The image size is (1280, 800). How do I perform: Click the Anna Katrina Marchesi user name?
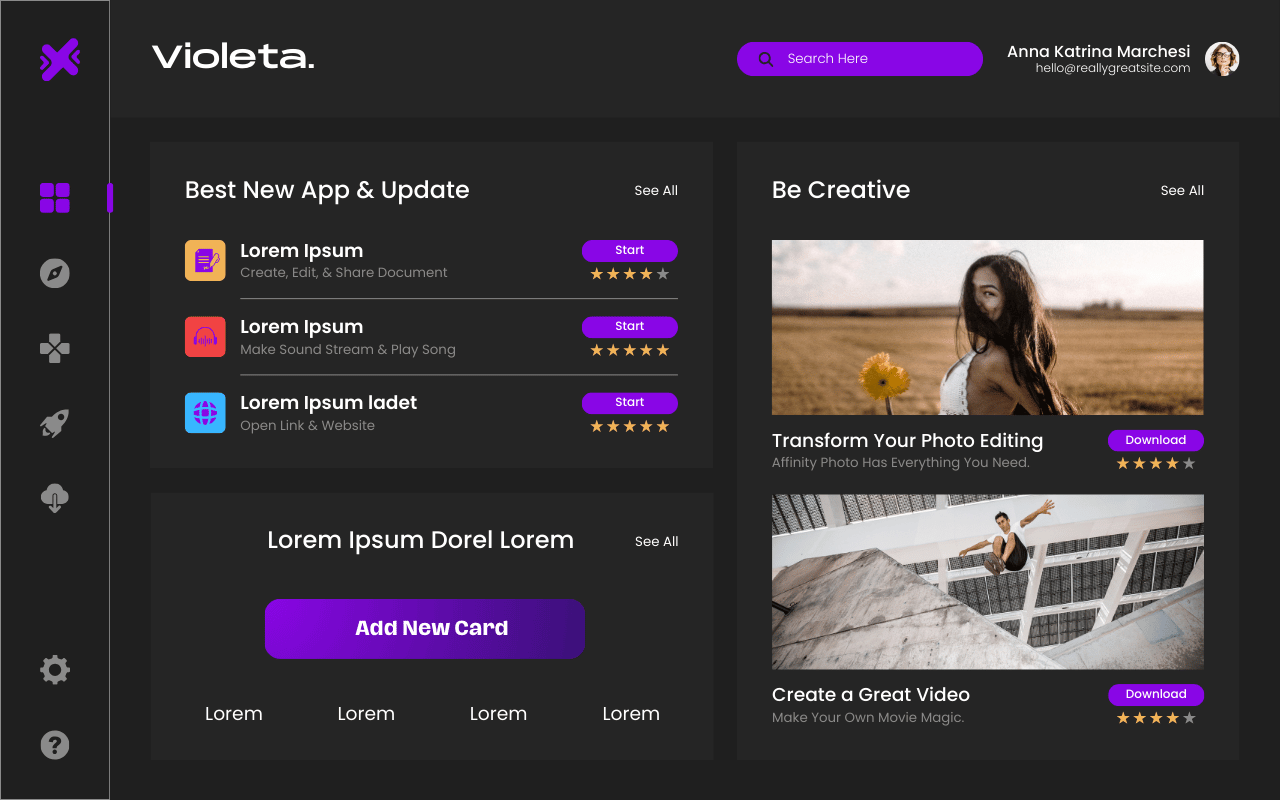pyautogui.click(x=1099, y=51)
